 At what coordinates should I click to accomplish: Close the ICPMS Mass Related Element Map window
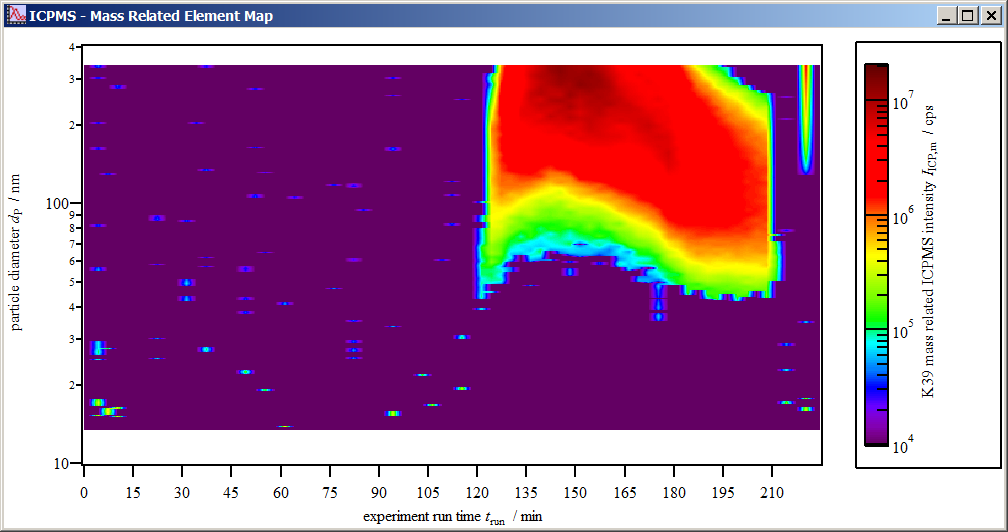point(991,16)
